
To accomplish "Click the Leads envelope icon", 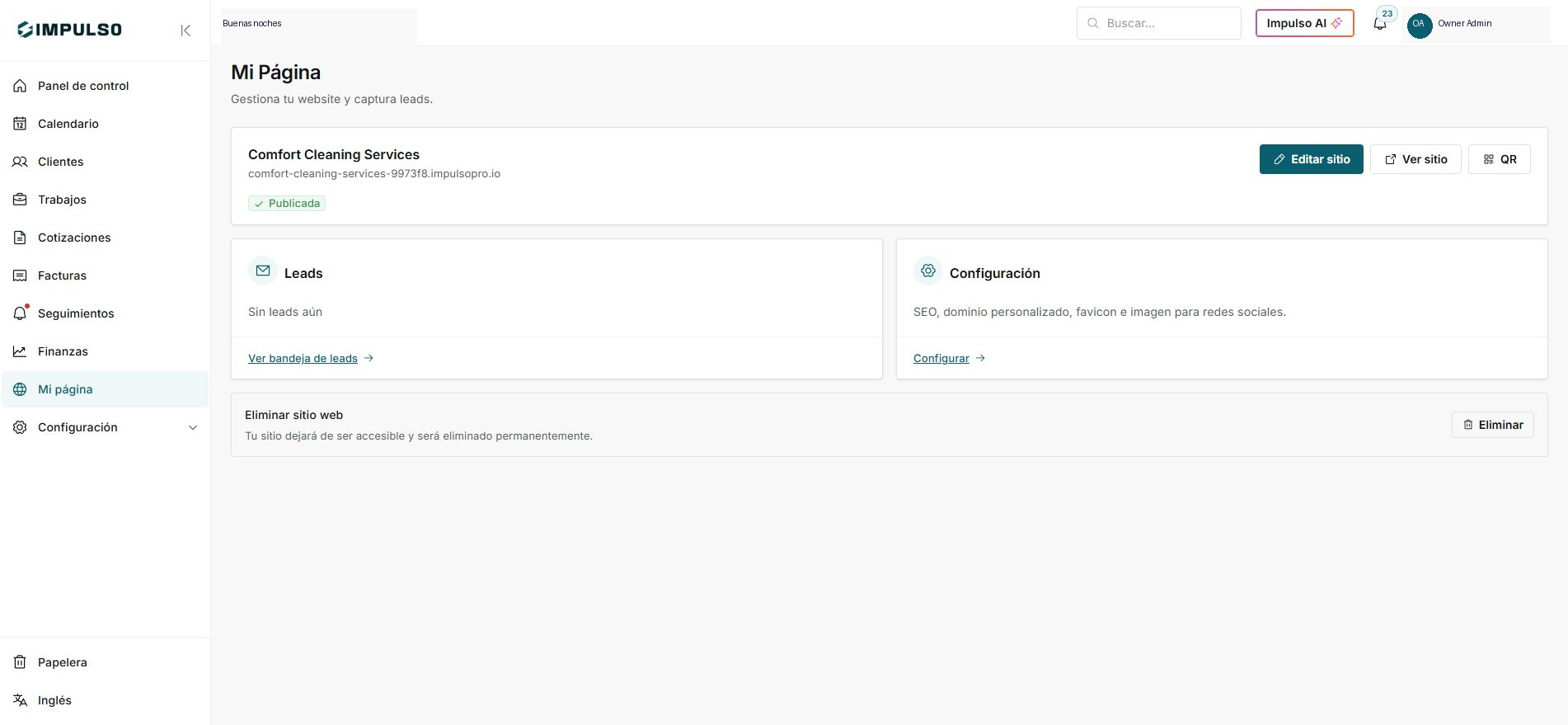I will point(263,271).
